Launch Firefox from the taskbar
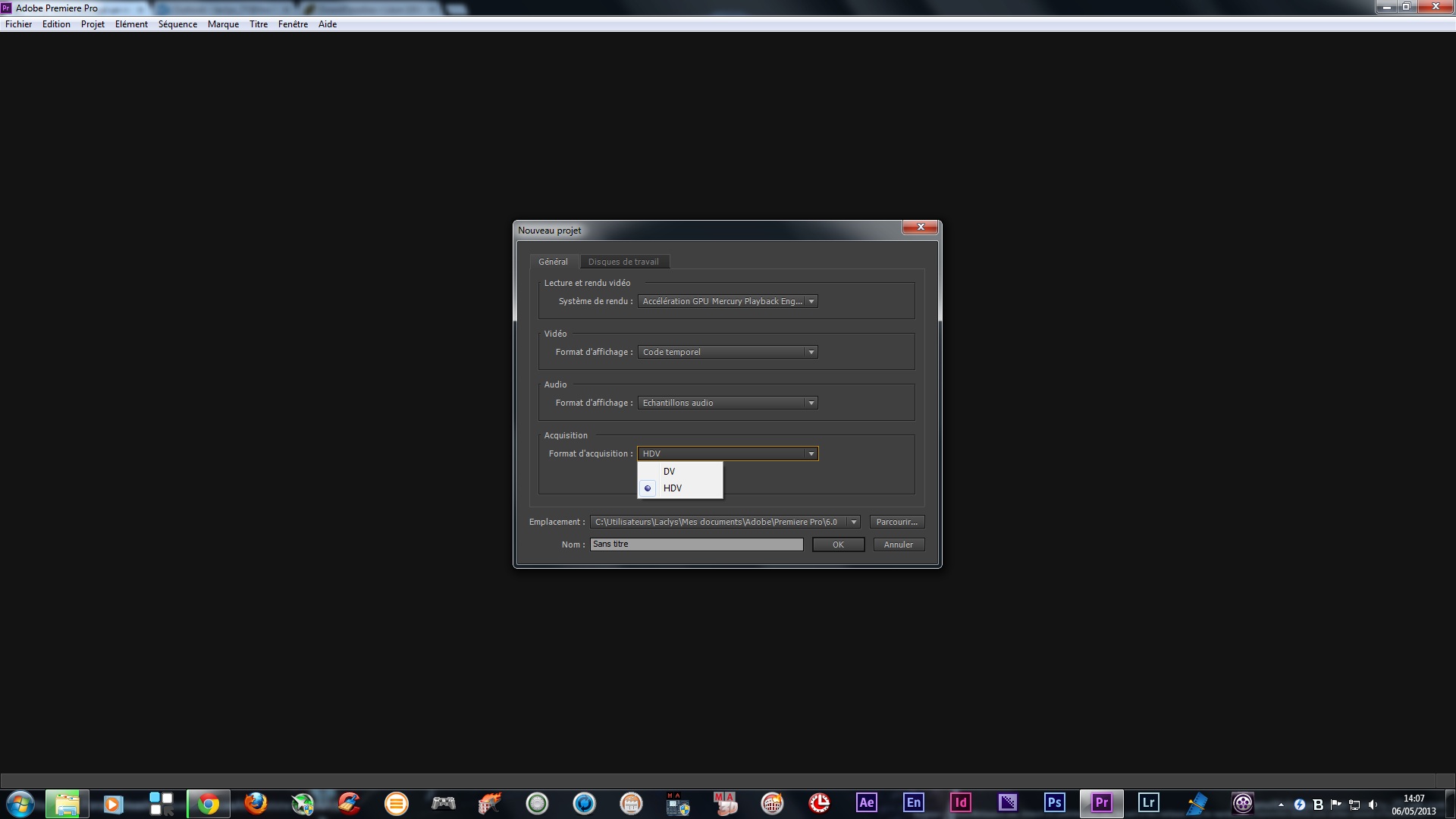Image resolution: width=1456 pixels, height=819 pixels. (256, 803)
